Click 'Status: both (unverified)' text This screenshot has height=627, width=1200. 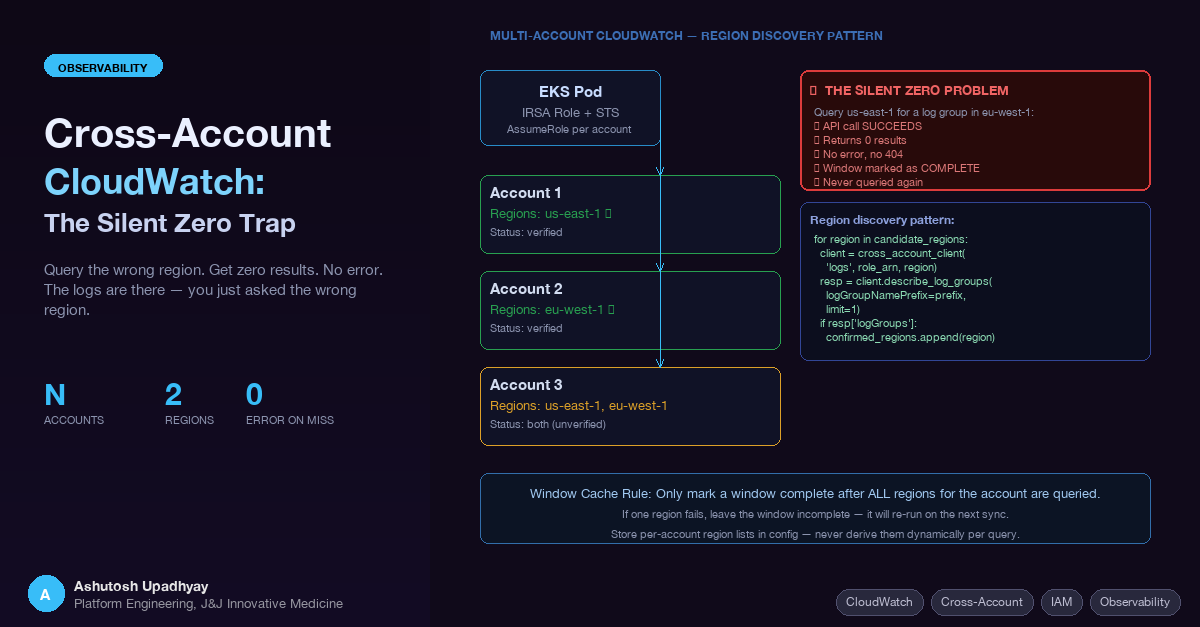(548, 424)
